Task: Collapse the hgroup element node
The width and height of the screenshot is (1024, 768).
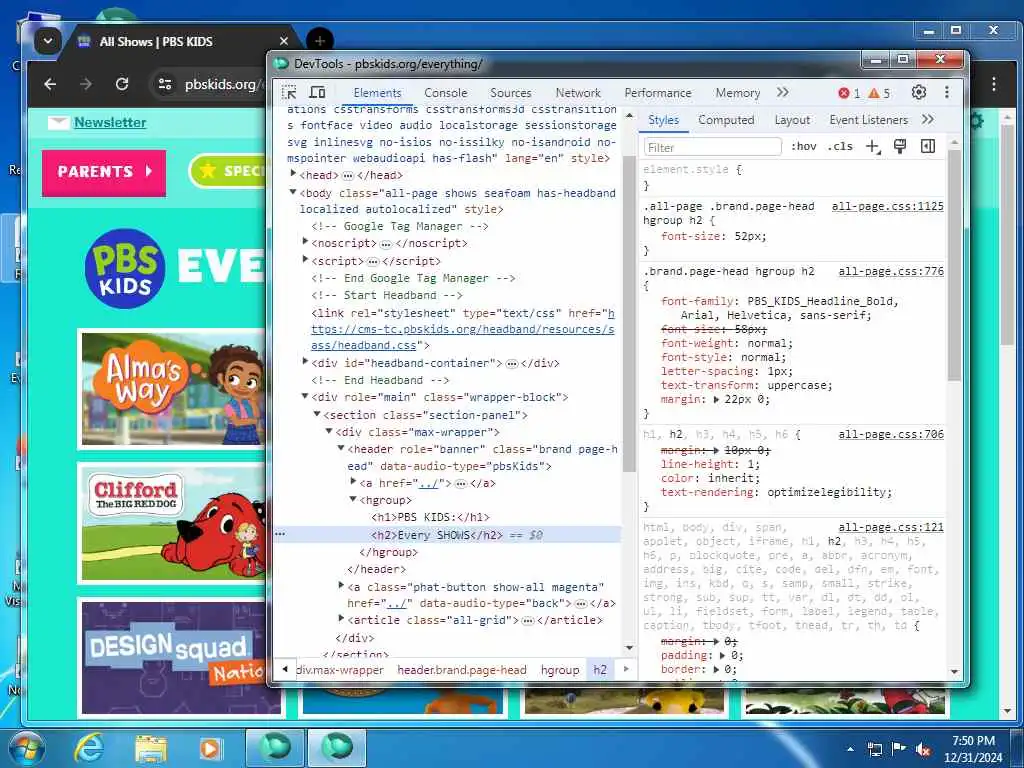Action: click(353, 499)
